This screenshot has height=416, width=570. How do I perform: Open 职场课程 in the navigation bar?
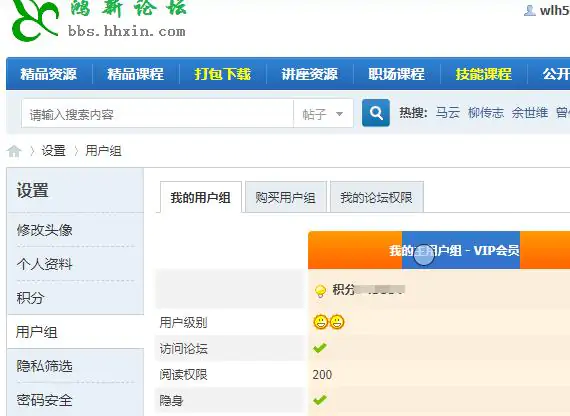point(397,74)
